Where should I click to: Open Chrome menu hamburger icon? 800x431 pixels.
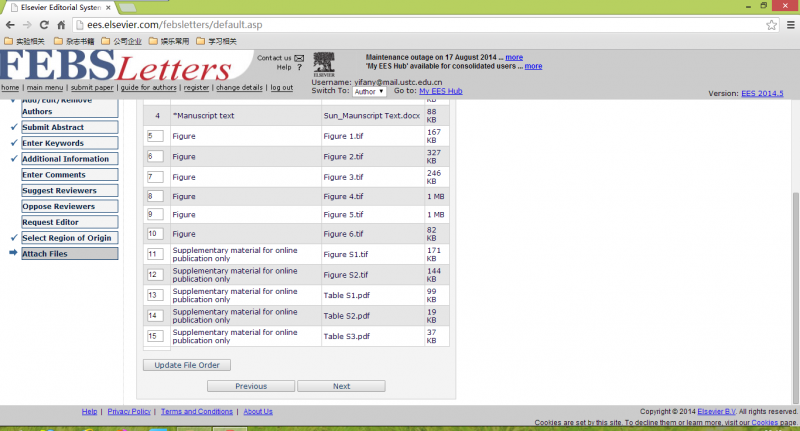click(x=790, y=24)
